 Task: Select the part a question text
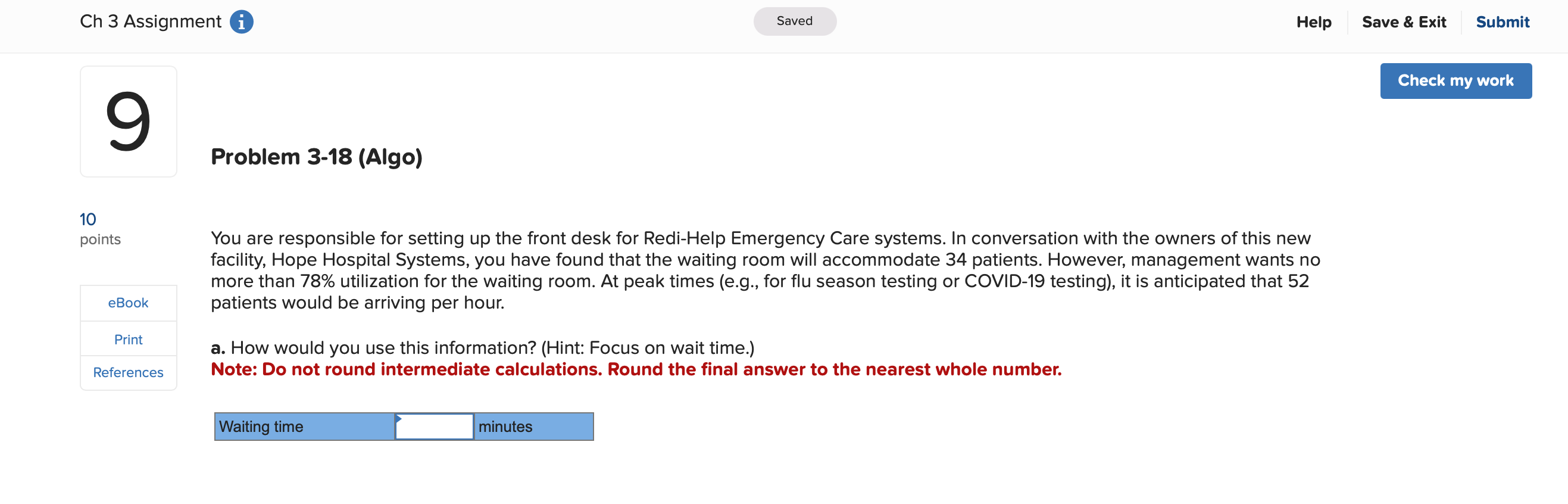coord(483,347)
